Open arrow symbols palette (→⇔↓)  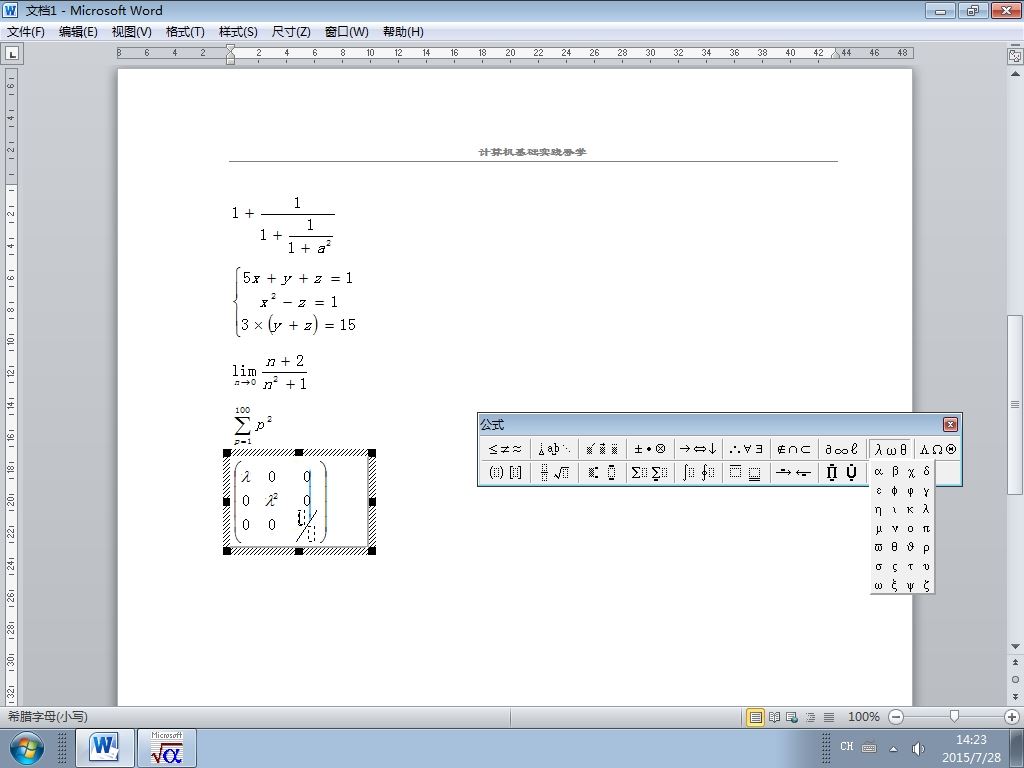(x=697, y=449)
